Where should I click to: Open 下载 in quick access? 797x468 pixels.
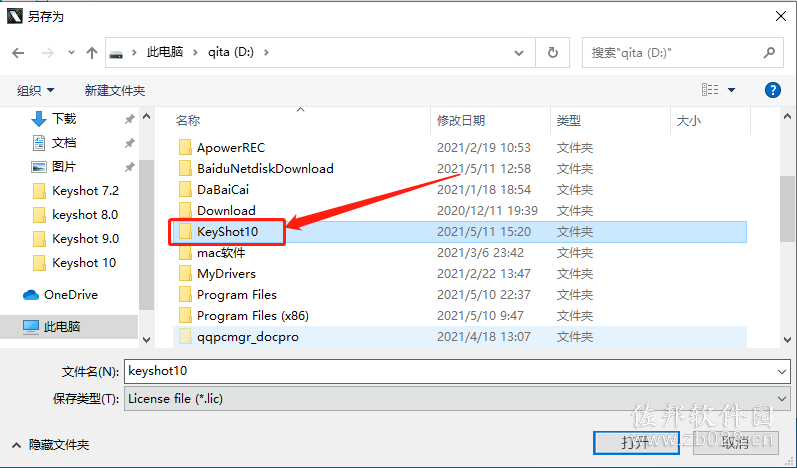pyautogui.click(x=64, y=119)
